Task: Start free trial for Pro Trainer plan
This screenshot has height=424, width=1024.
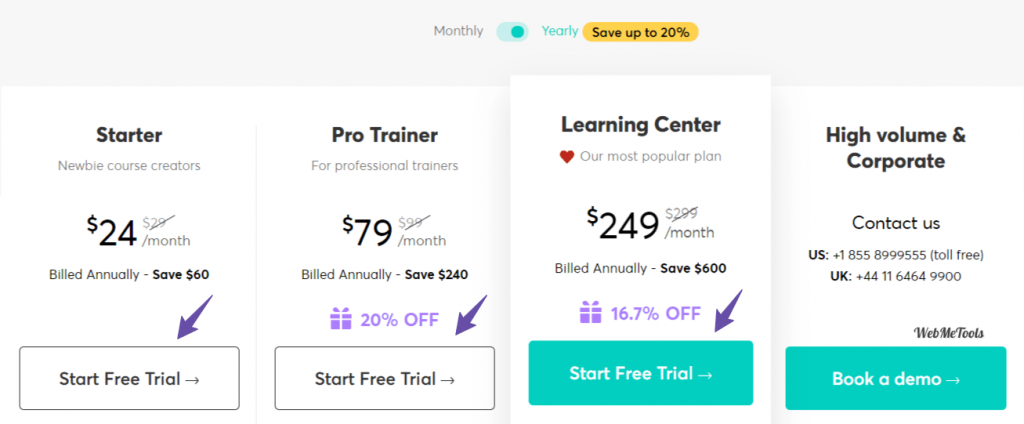Action: tap(385, 378)
